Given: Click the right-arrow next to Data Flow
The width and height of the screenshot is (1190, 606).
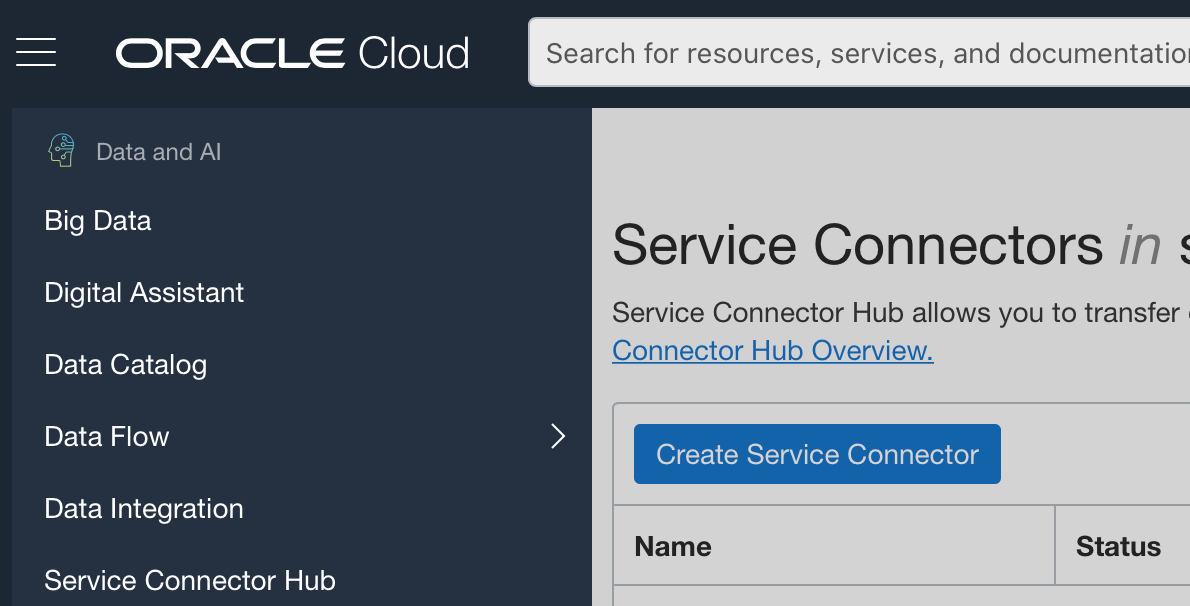Looking at the screenshot, I should click(x=557, y=436).
